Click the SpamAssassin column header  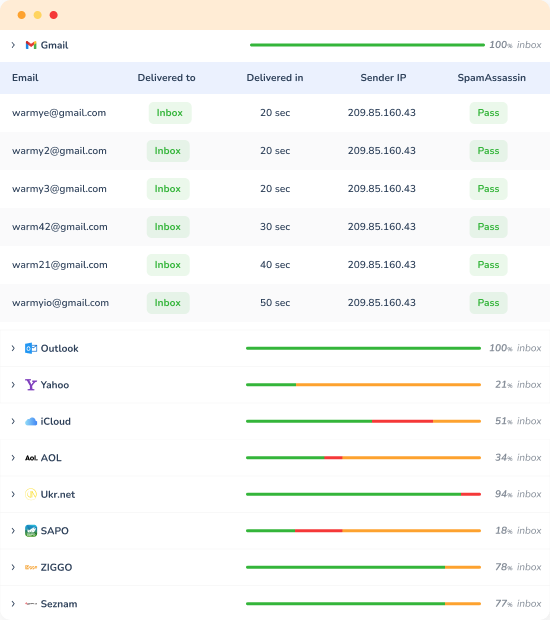(x=491, y=78)
